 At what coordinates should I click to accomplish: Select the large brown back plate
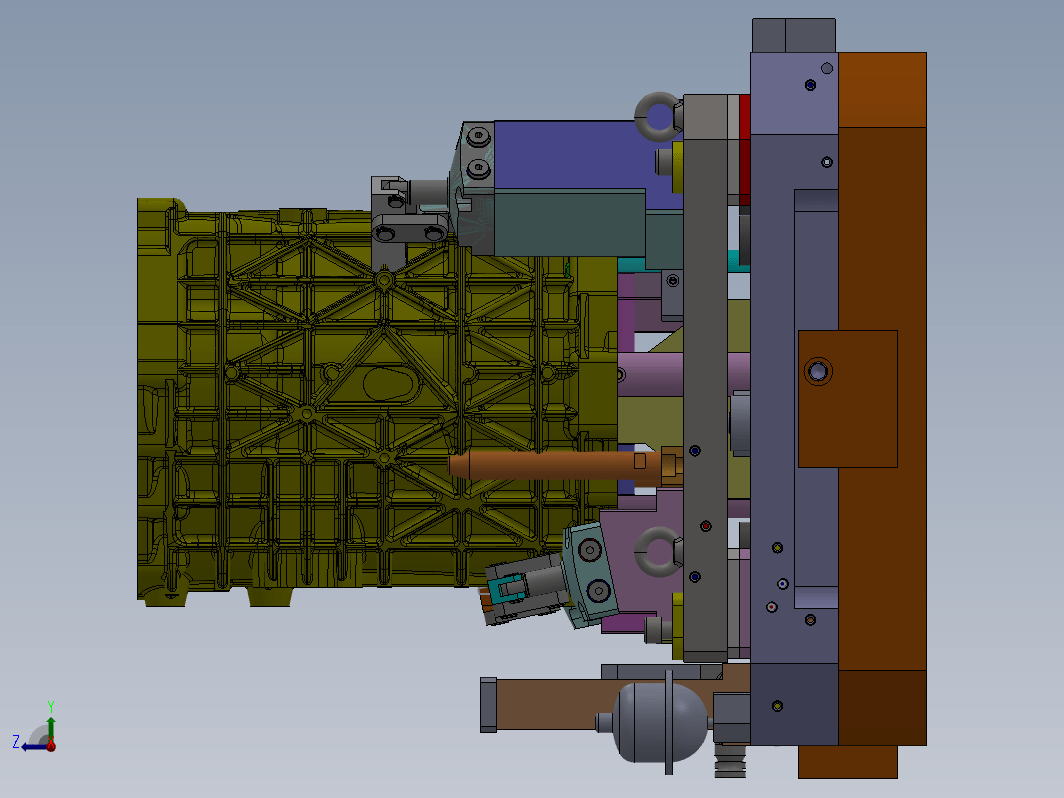point(882,399)
